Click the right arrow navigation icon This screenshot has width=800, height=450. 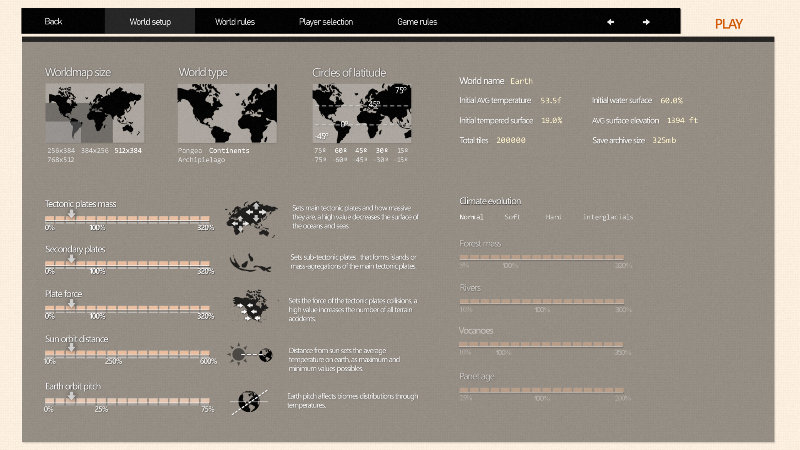coord(646,22)
